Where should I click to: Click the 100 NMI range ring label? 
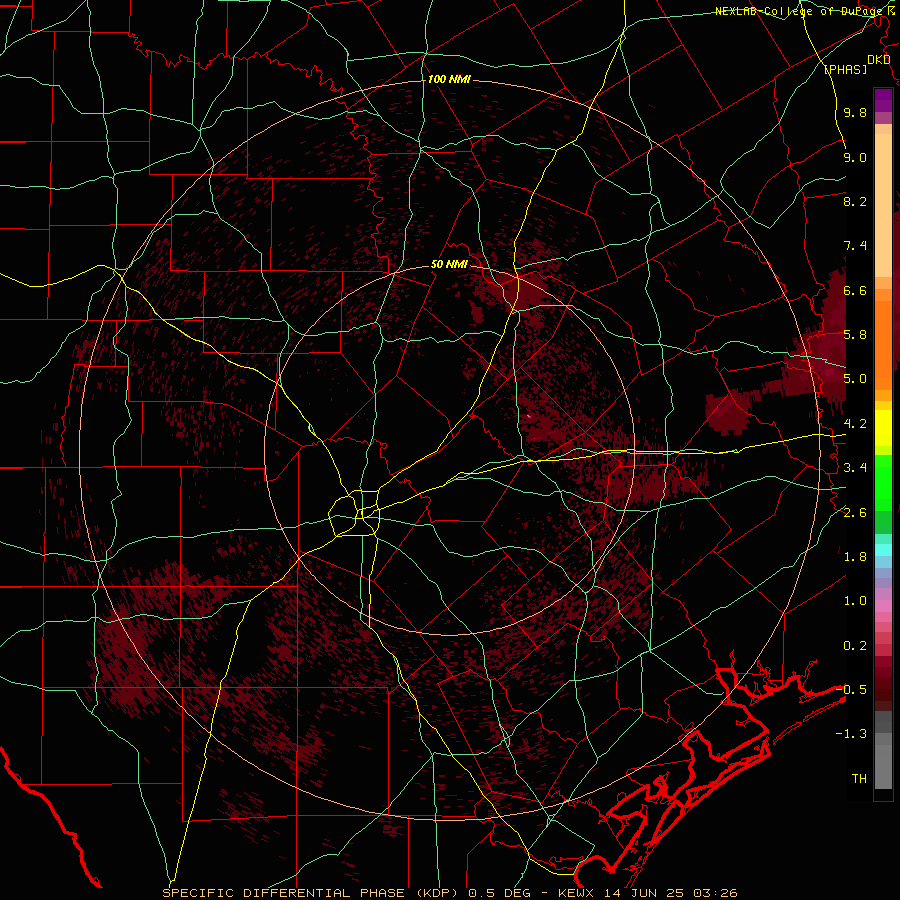tap(449, 79)
